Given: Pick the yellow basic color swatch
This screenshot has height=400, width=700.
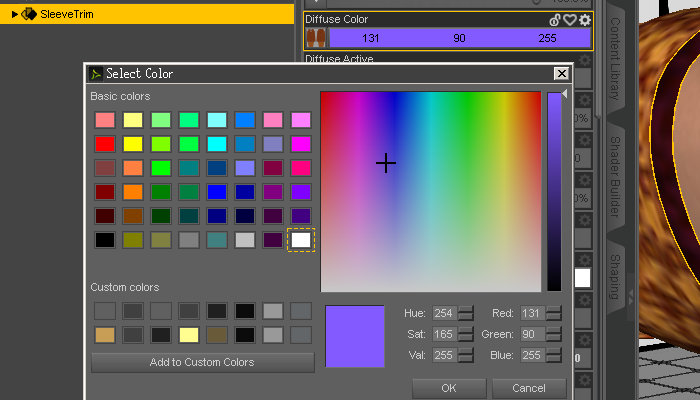Looking at the screenshot, I should tap(133, 144).
